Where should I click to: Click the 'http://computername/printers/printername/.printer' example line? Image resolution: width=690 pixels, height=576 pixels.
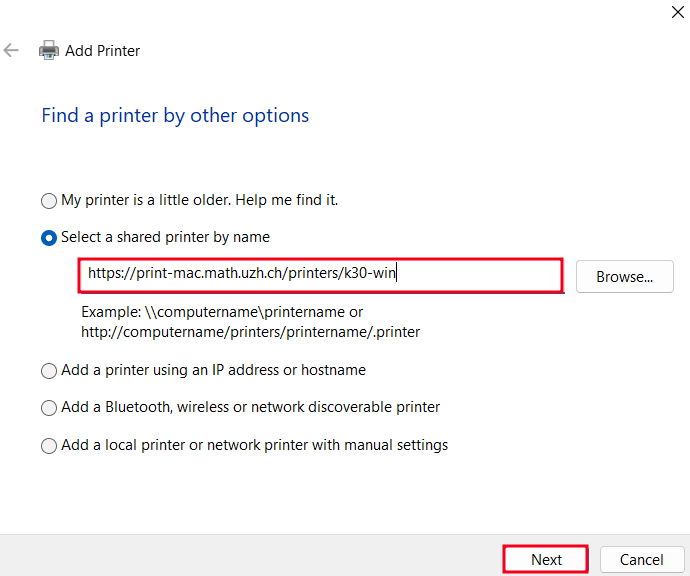[250, 331]
